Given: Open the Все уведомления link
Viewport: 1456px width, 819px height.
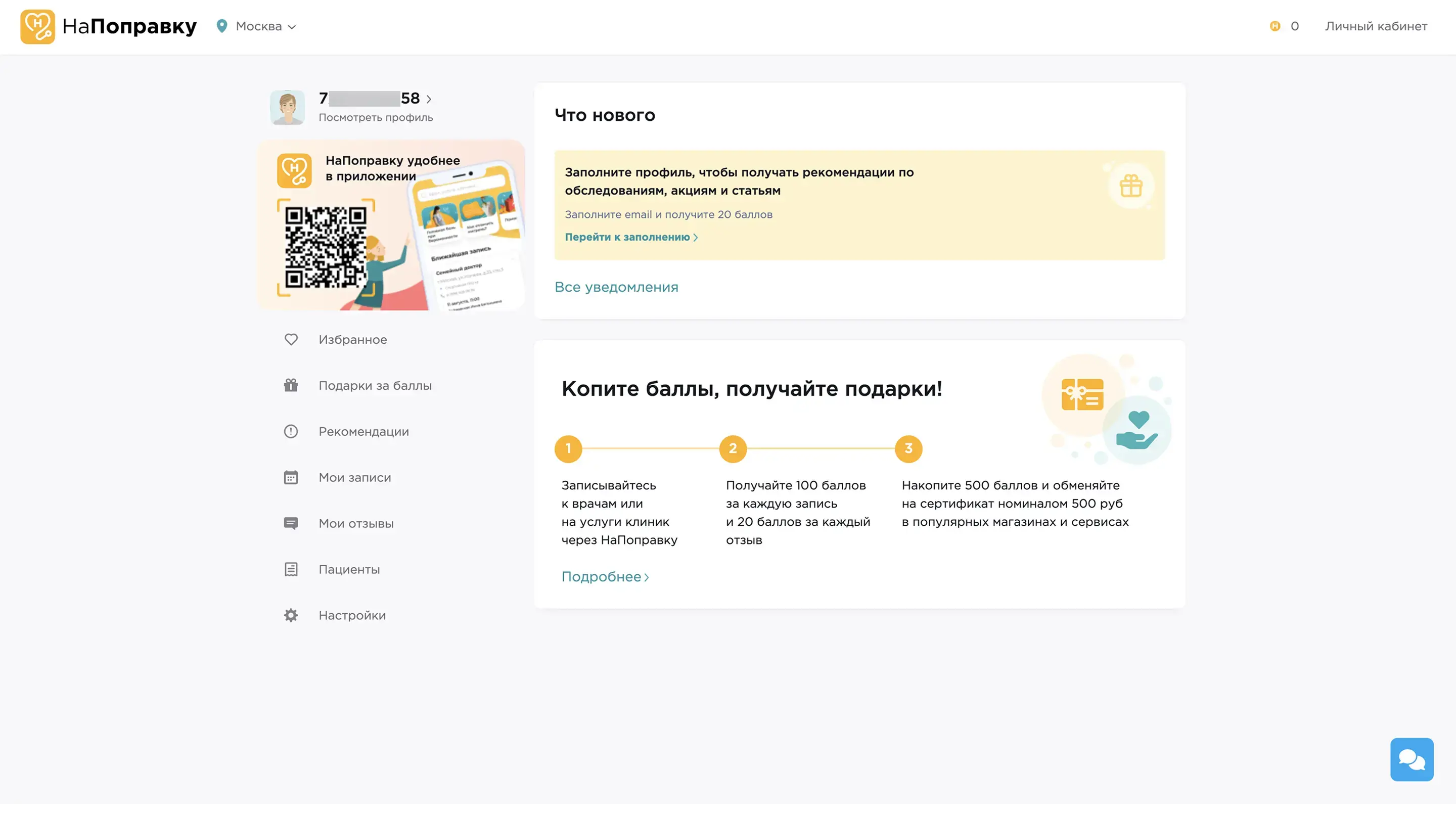Looking at the screenshot, I should 616,287.
